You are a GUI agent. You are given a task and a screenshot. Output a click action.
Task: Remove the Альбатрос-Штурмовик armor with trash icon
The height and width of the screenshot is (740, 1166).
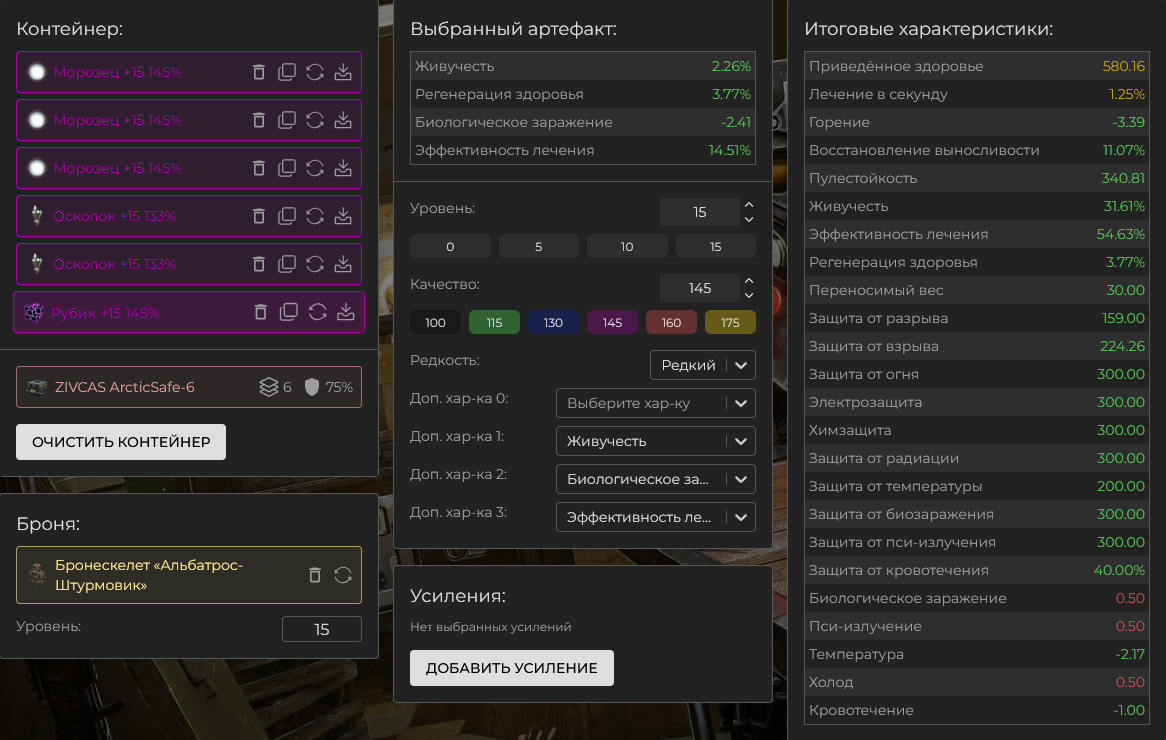point(315,575)
